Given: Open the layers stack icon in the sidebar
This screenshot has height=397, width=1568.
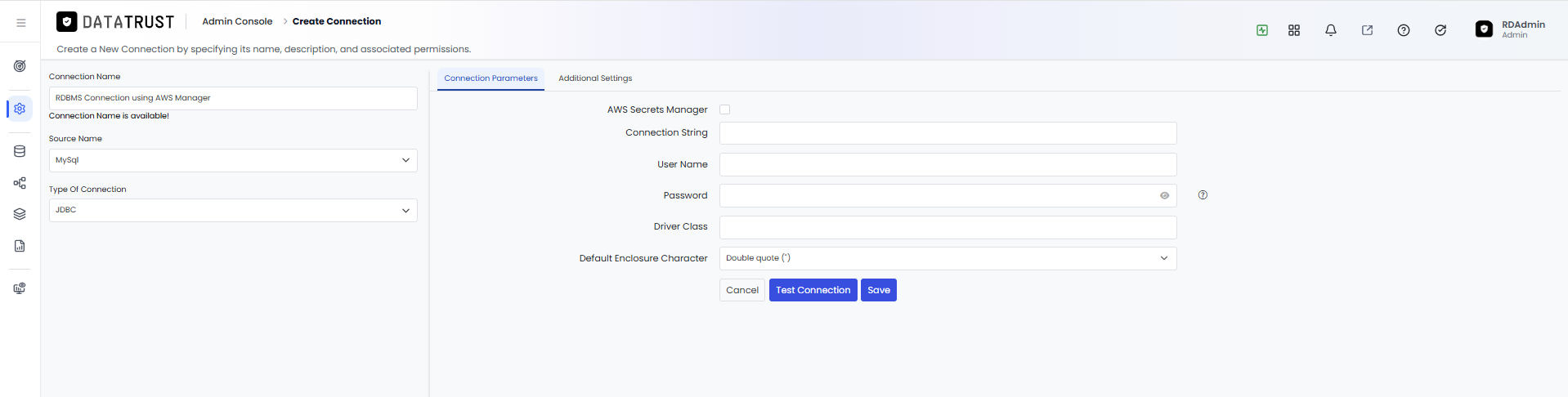Looking at the screenshot, I should point(20,214).
